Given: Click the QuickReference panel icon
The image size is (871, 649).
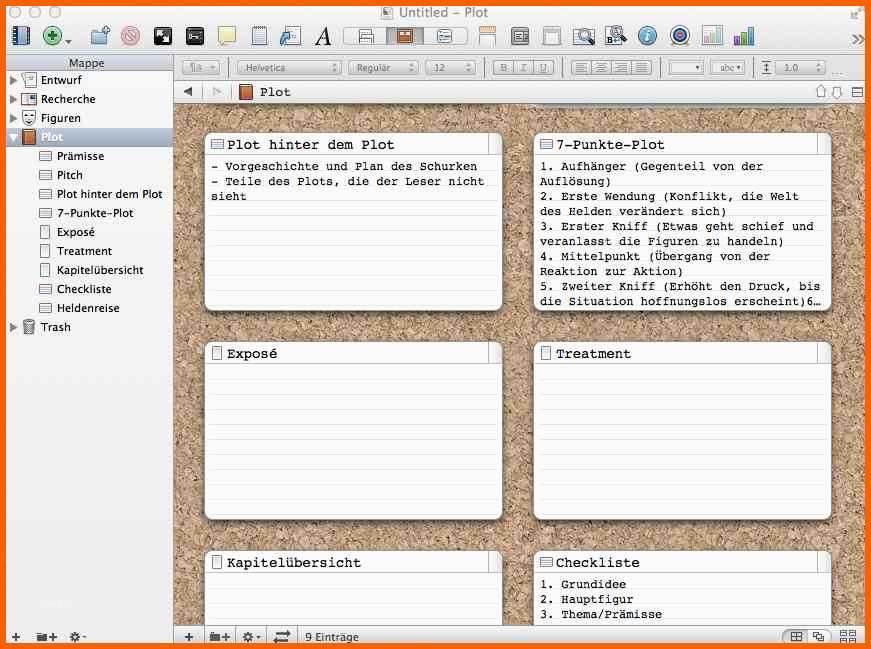Looking at the screenshot, I should coord(290,36).
